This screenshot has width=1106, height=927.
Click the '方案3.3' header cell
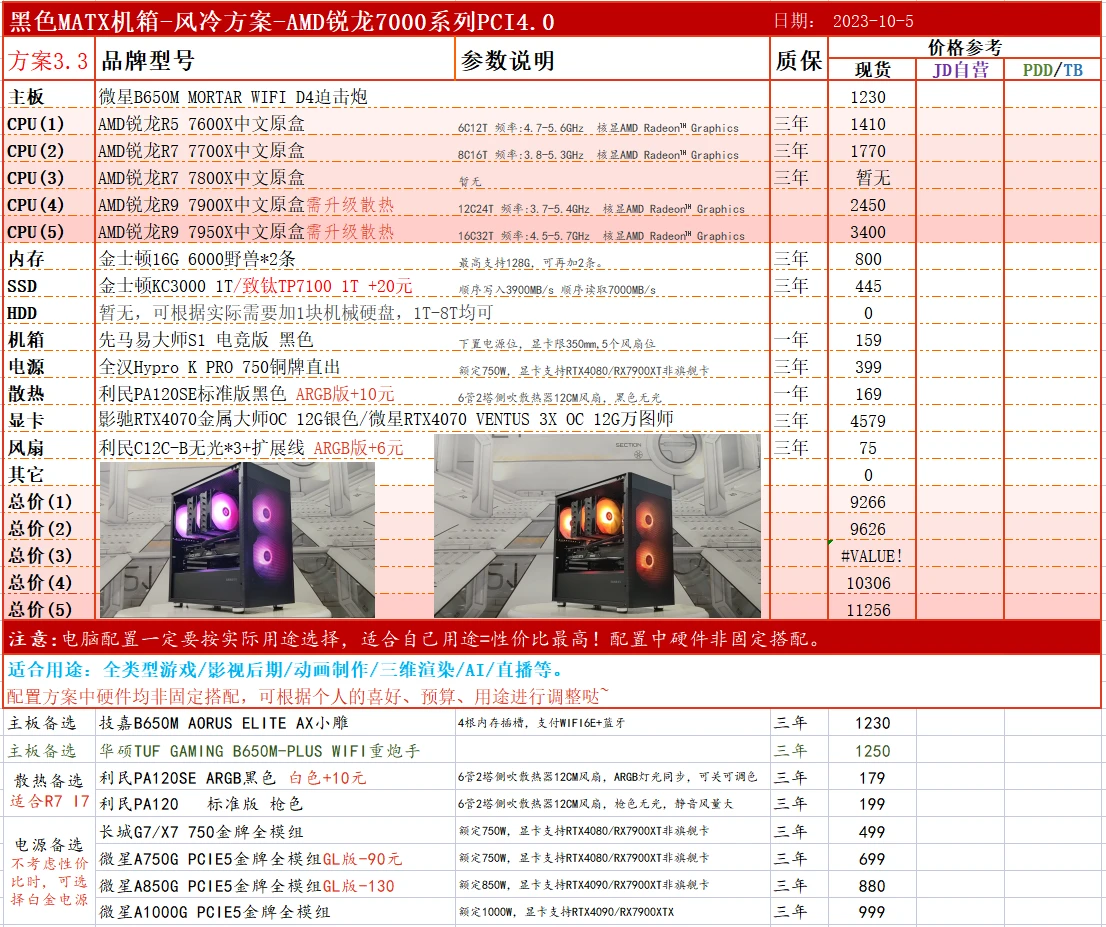(49, 61)
